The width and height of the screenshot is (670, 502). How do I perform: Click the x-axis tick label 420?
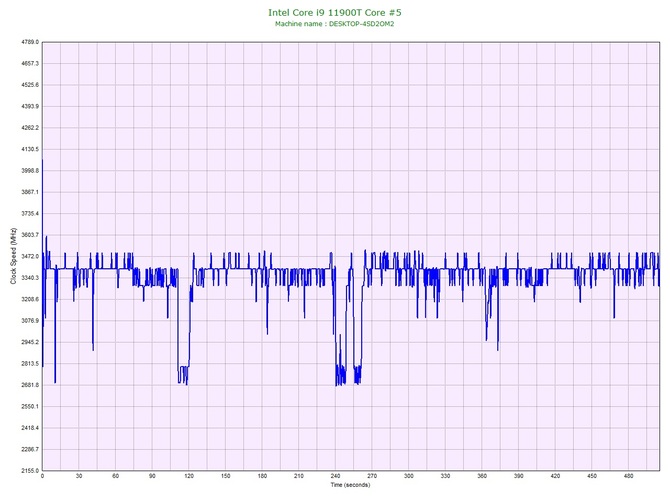[555, 476]
